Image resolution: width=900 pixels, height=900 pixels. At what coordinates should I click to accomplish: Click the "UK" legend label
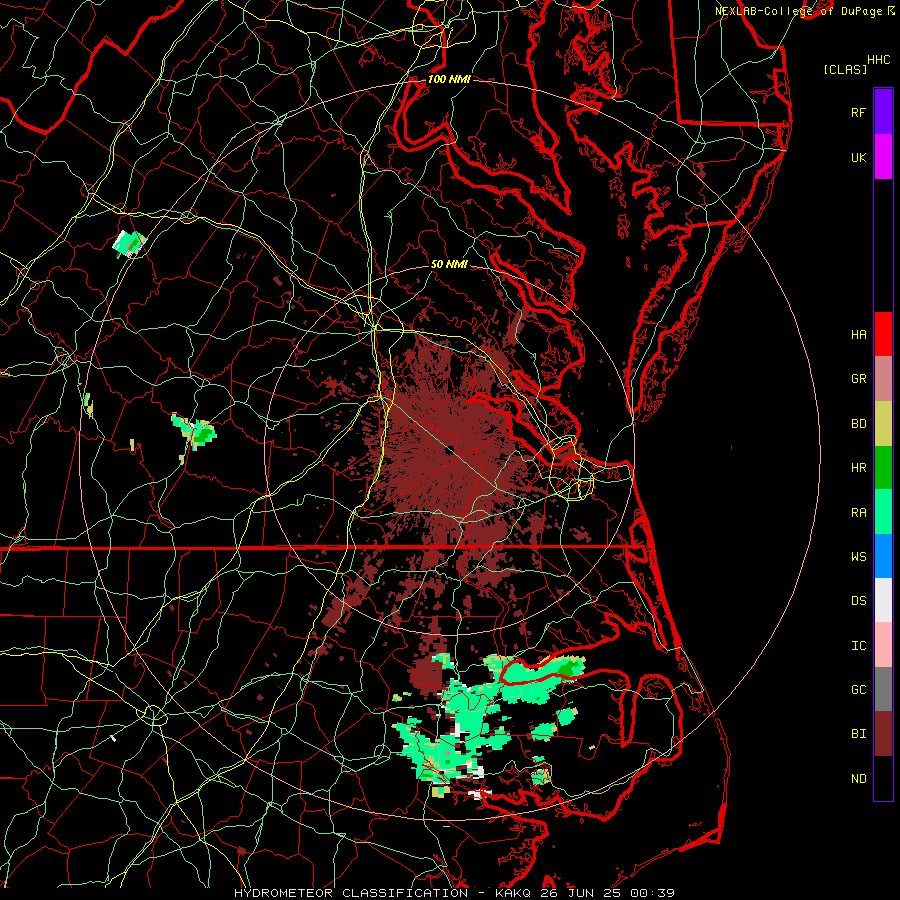(858, 157)
